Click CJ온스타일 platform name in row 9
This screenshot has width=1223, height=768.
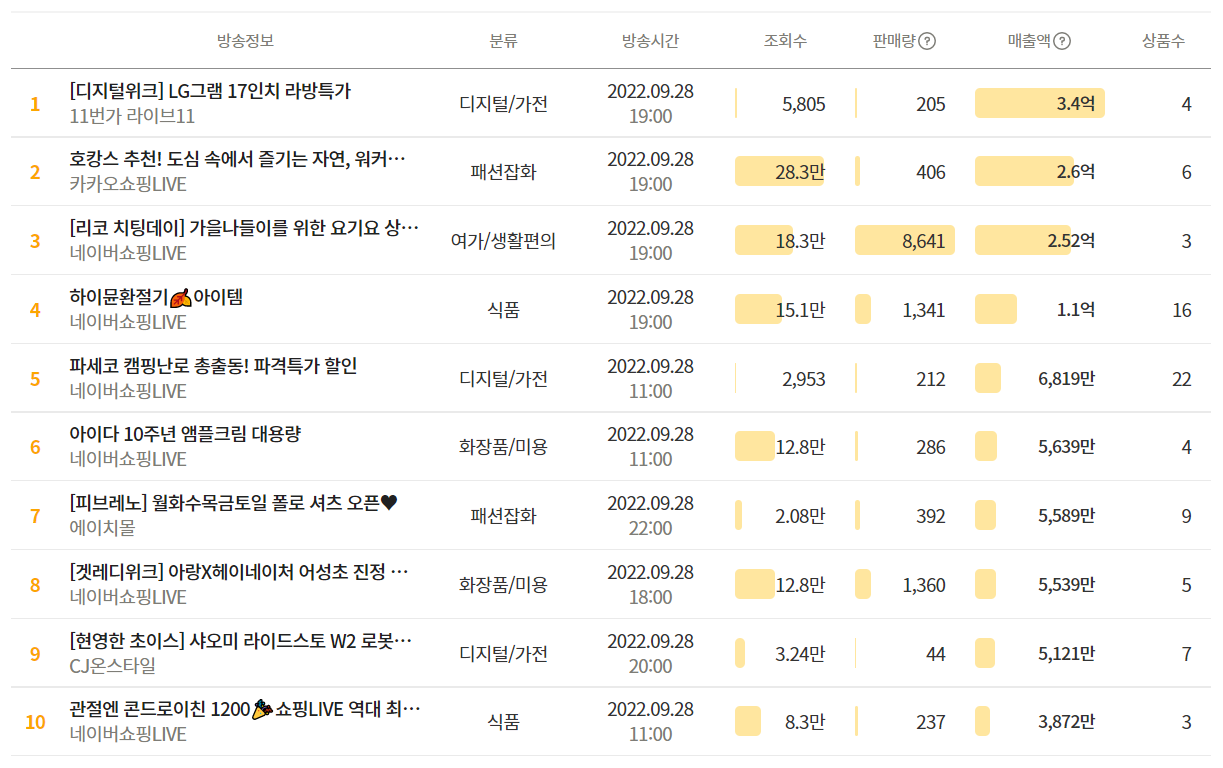coord(113,666)
